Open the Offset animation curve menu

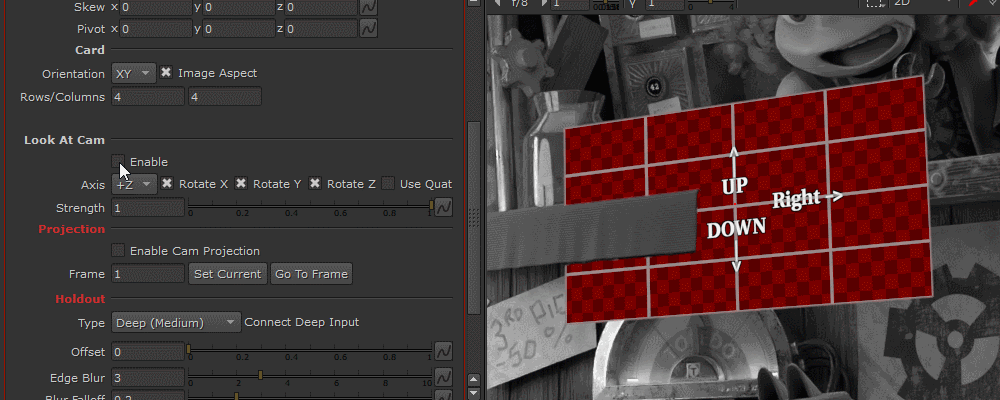(443, 351)
